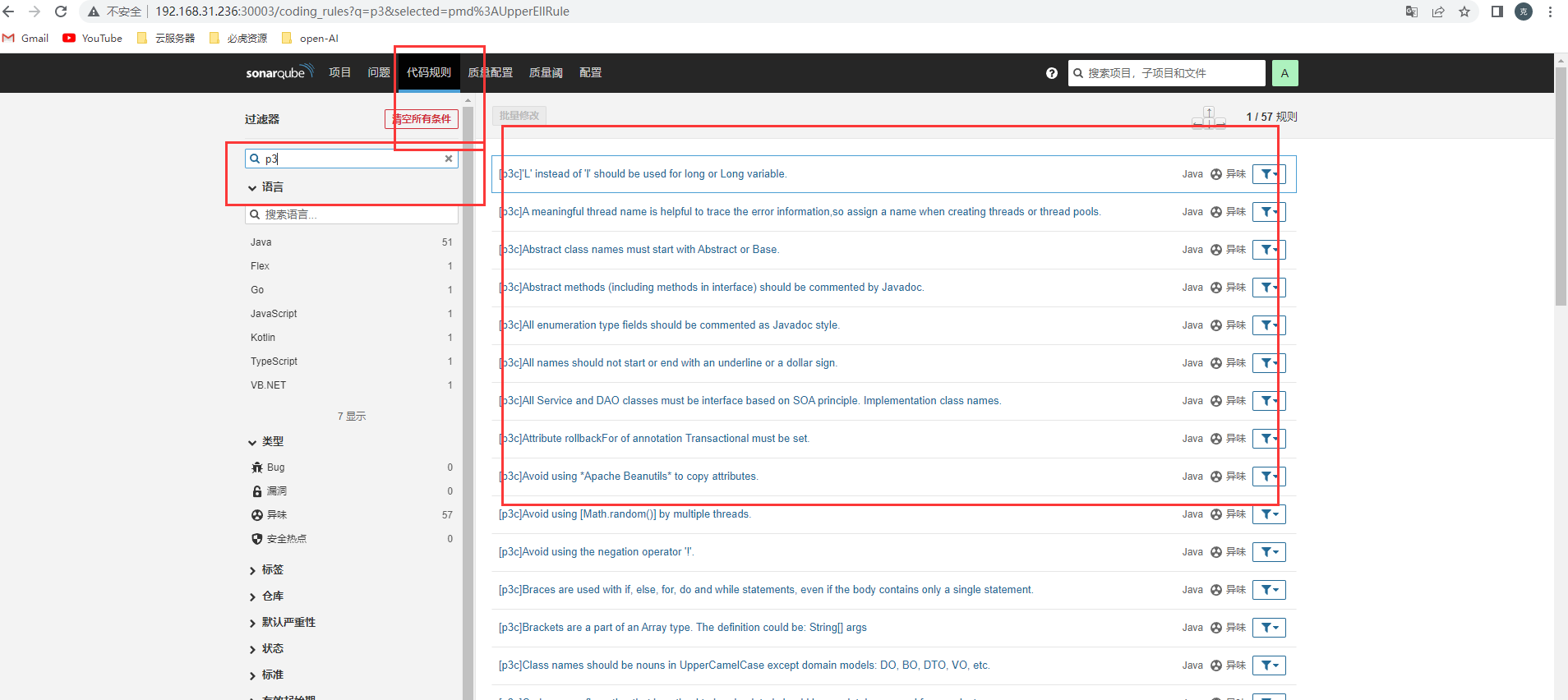Go to 项目 navigation tab
The height and width of the screenshot is (700, 1568).
point(340,72)
